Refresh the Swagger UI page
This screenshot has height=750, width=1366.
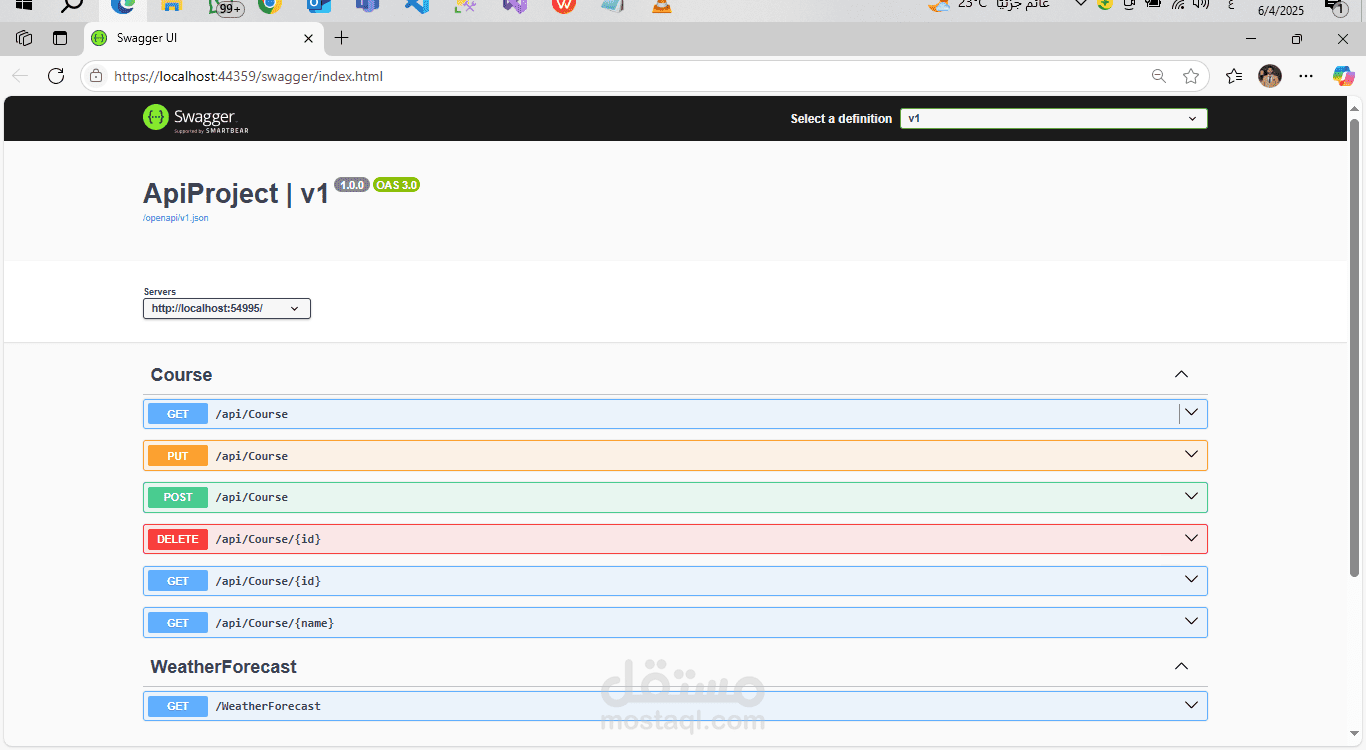click(x=56, y=76)
